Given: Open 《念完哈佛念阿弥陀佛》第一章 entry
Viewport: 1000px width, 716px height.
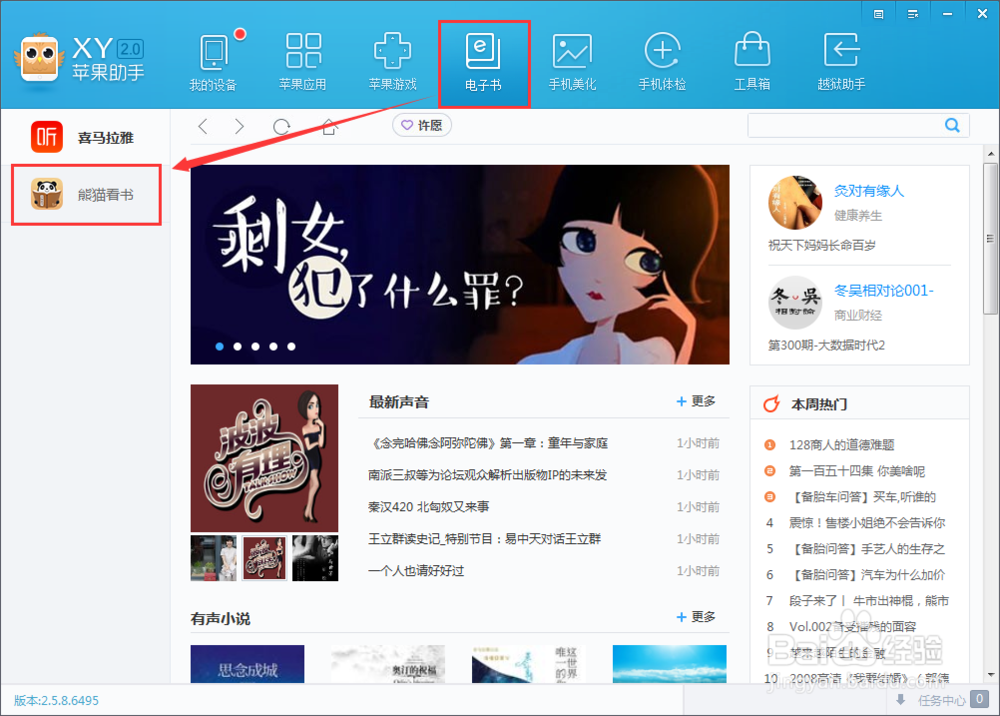Looking at the screenshot, I should pos(488,443).
